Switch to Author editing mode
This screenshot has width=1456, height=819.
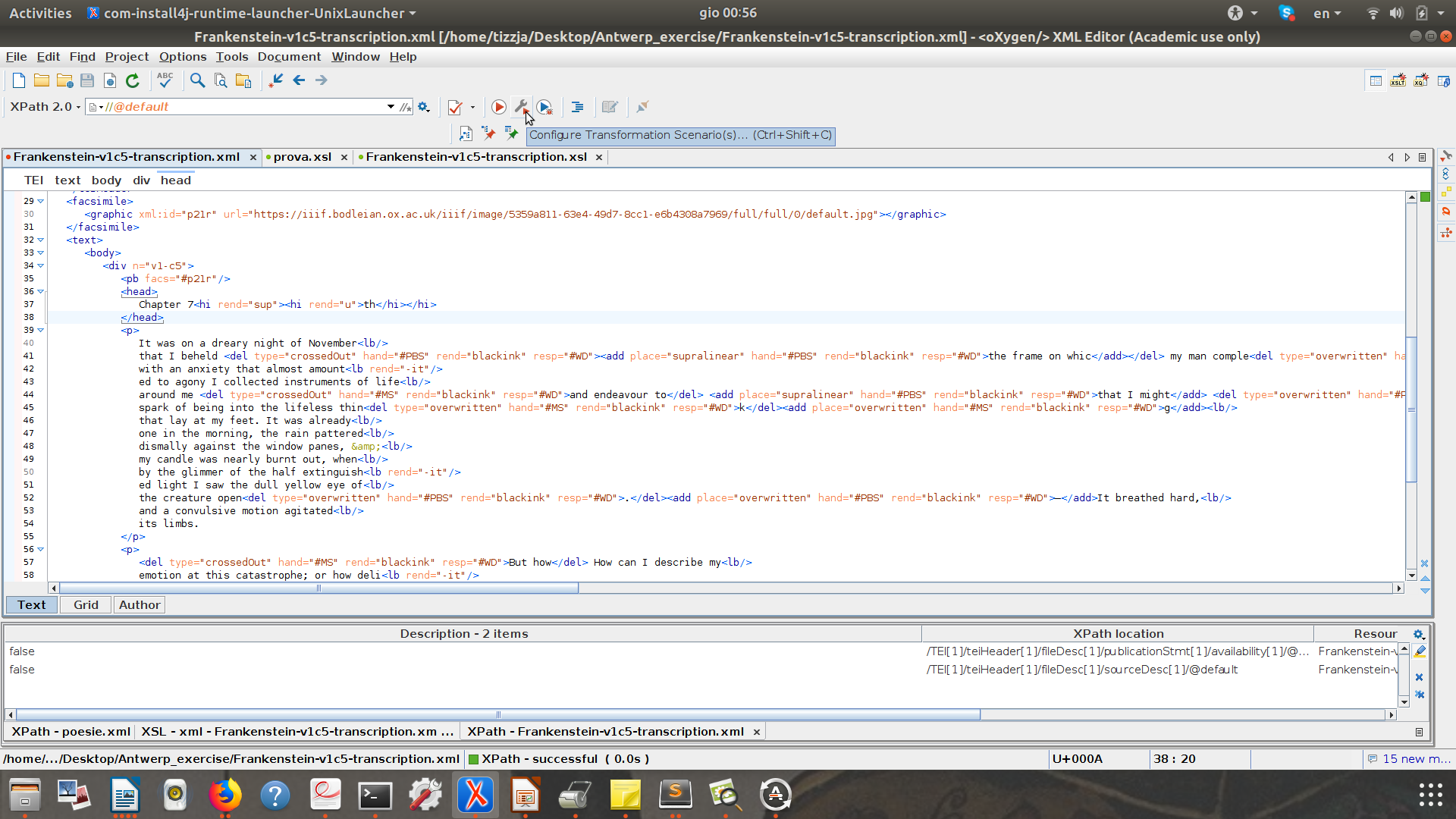pyautogui.click(x=139, y=604)
